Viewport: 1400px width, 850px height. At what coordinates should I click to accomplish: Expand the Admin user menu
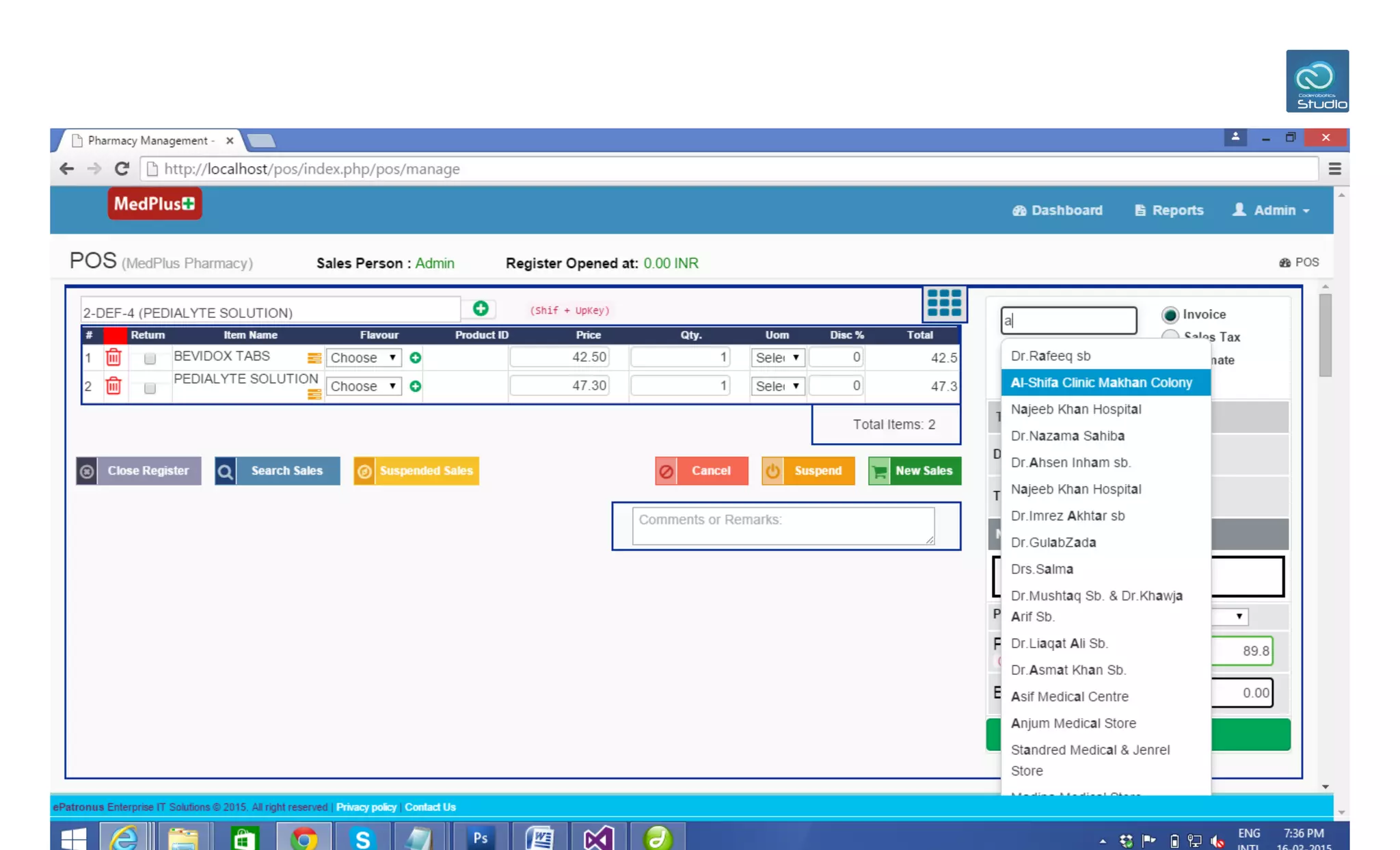[1271, 211]
